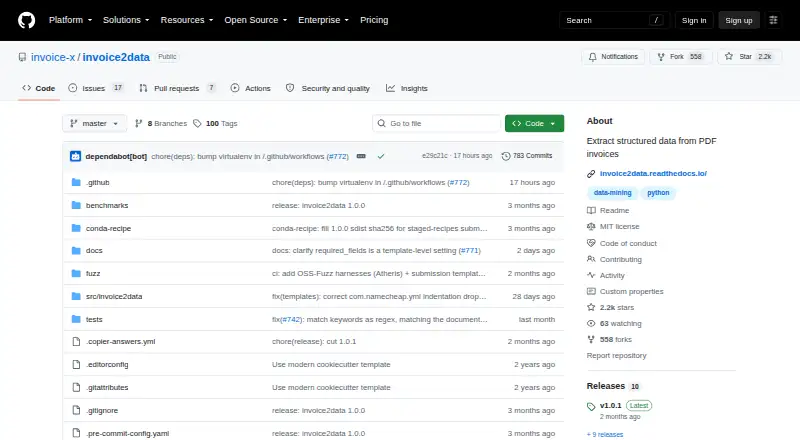The height and width of the screenshot is (440, 800).
Task: Click the dependabot avatar icon
Action: click(76, 156)
